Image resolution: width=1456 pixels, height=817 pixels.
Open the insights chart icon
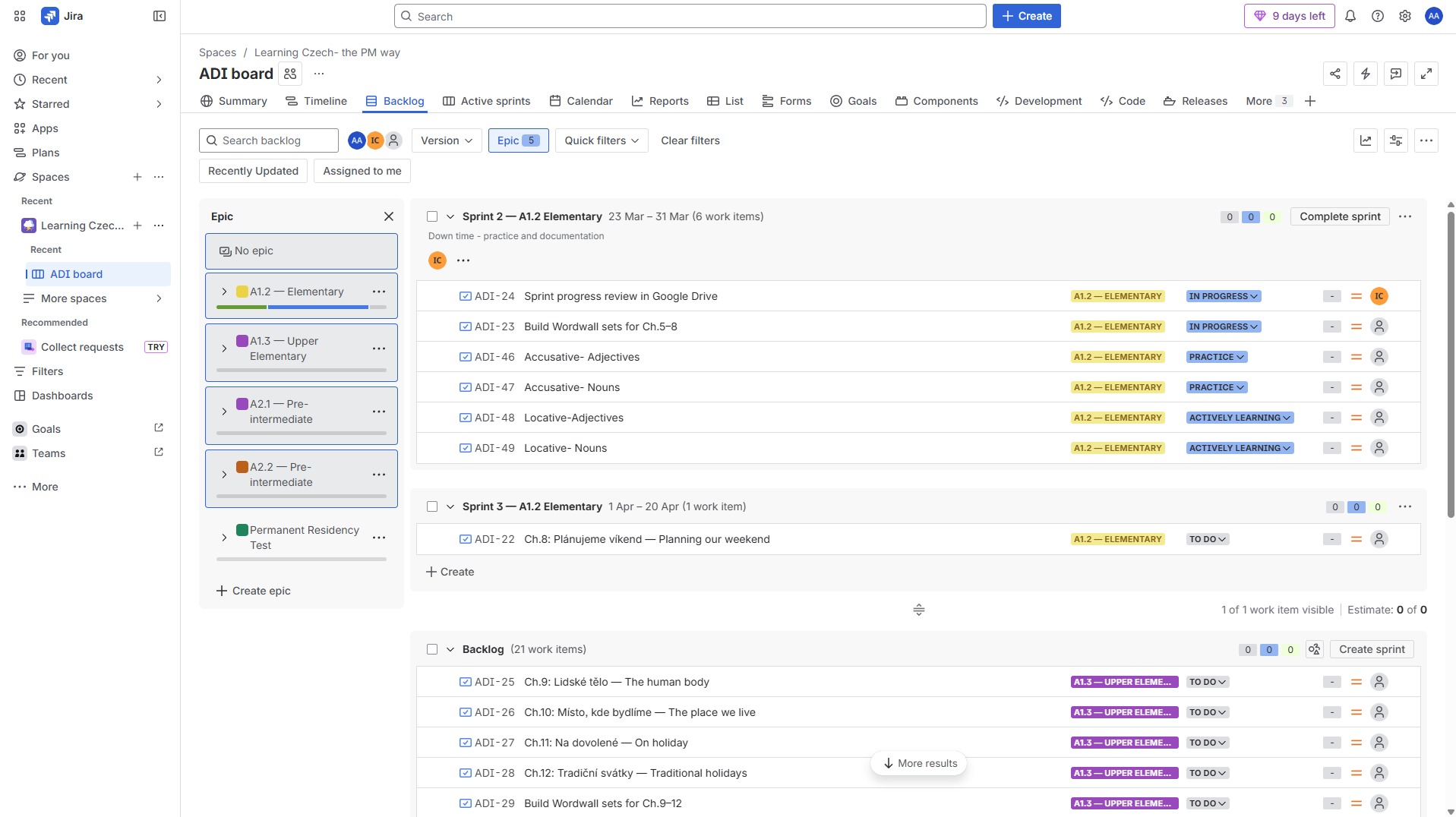click(1365, 140)
